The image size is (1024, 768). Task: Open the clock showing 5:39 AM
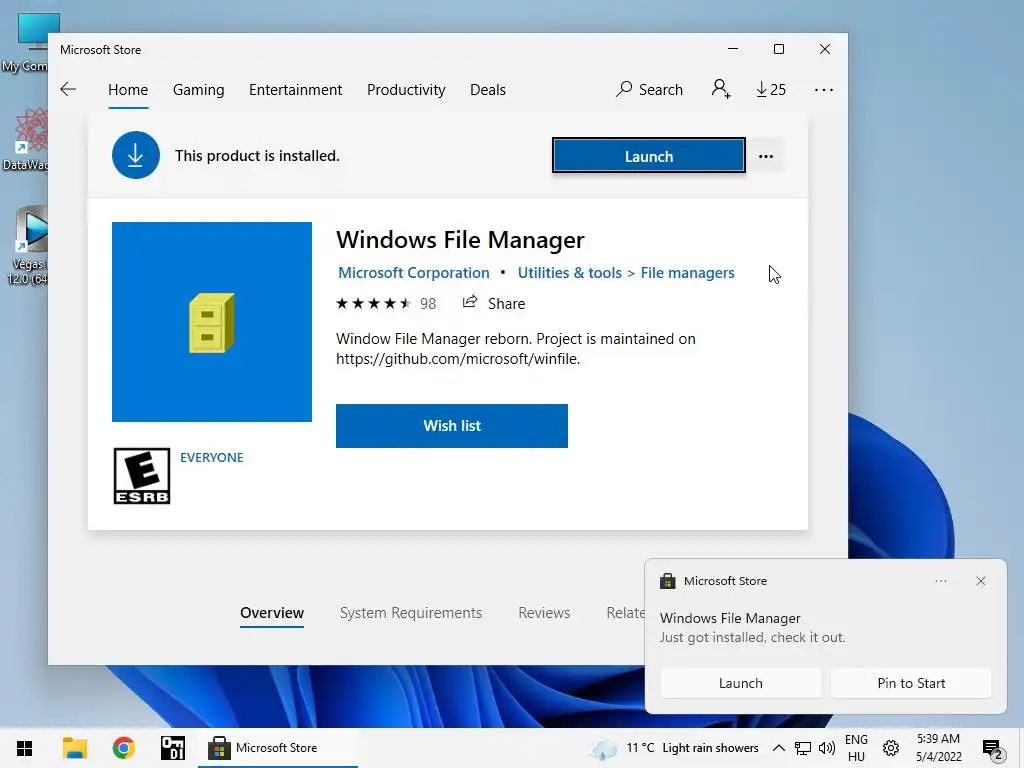point(938,748)
